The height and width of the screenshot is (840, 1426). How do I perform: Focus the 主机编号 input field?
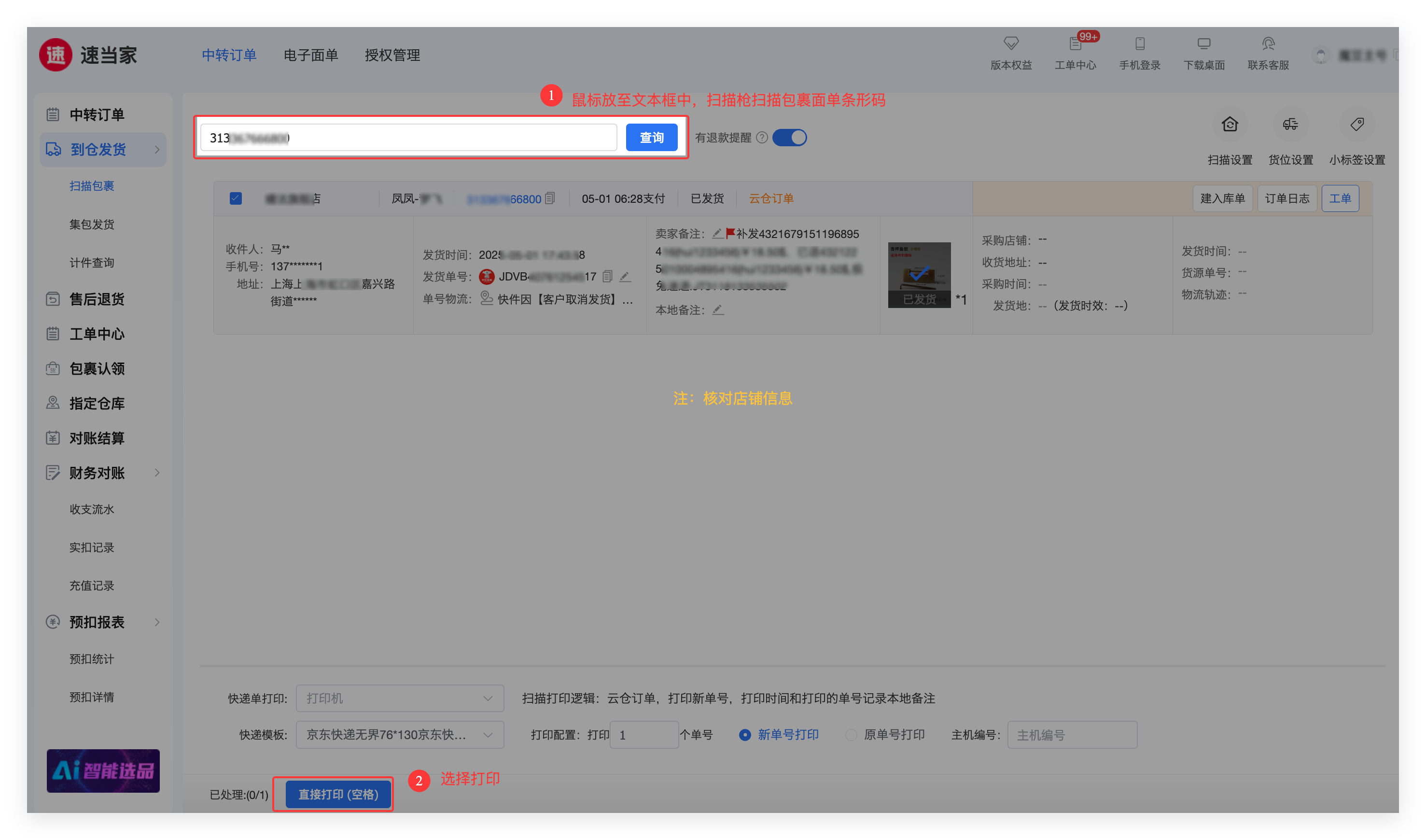coord(1072,735)
